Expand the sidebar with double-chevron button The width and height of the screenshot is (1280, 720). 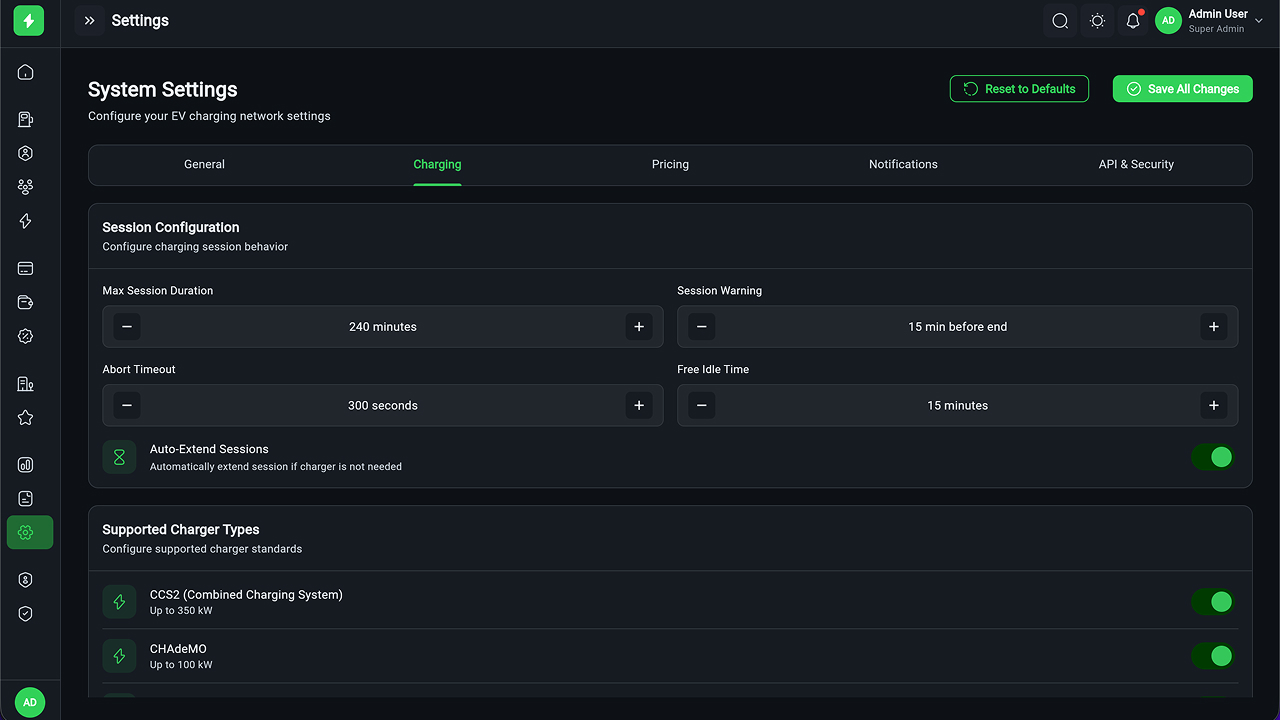[x=89, y=21]
